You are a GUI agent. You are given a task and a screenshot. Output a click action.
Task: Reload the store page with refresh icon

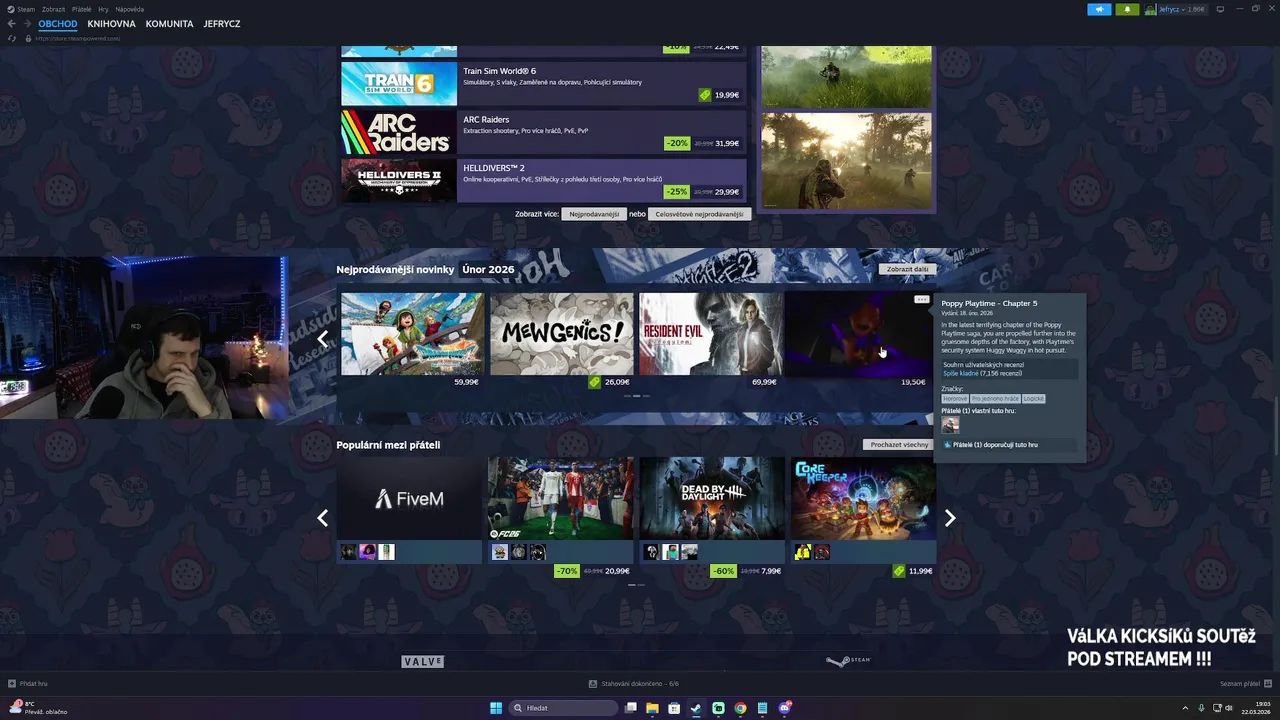click(12, 38)
